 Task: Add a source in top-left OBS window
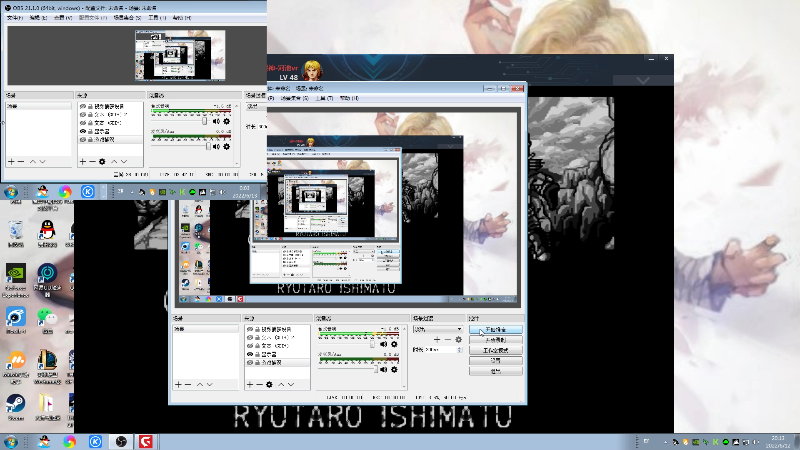point(83,161)
